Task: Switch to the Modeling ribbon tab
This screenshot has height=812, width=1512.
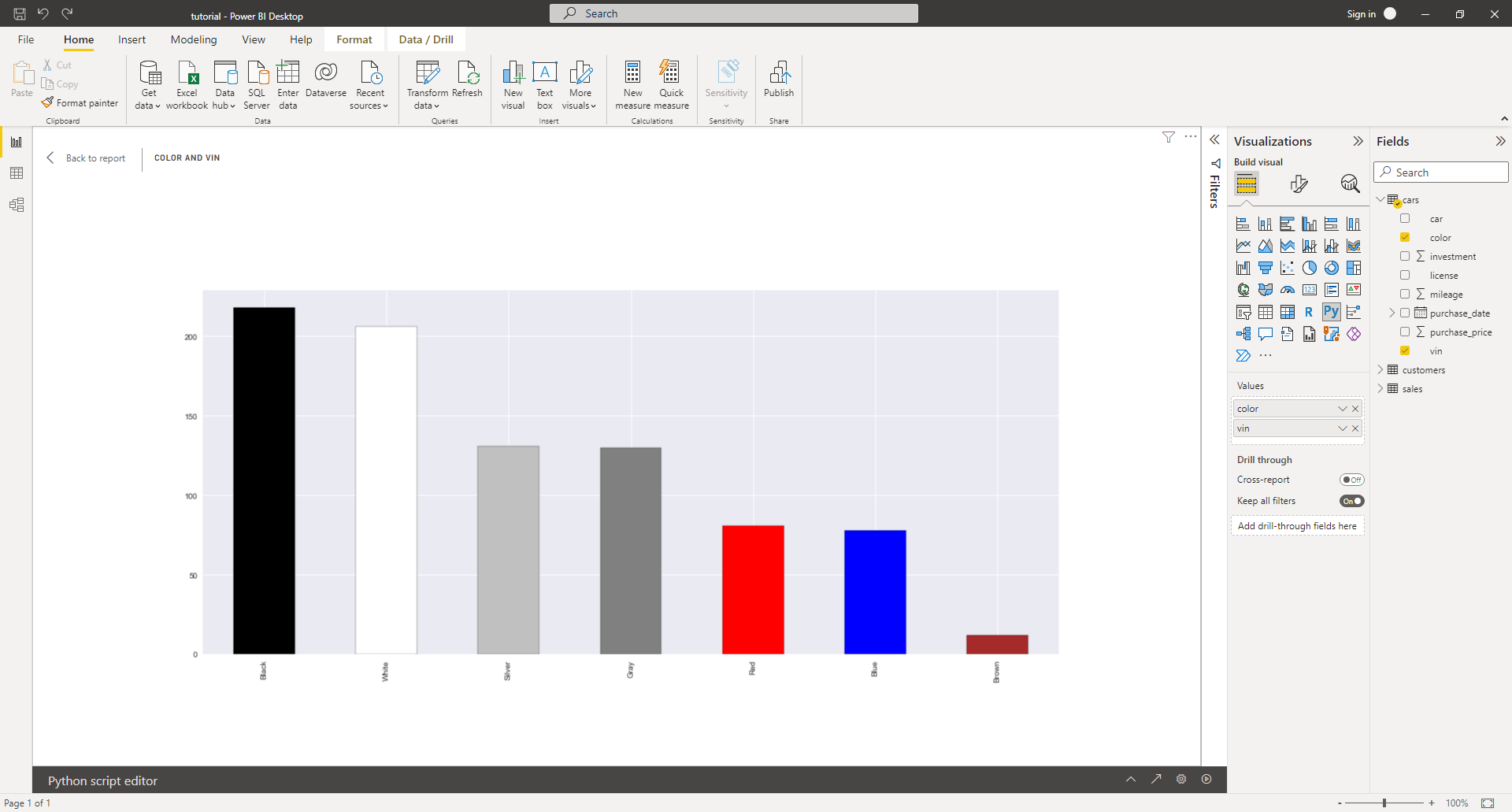Action: point(193,39)
